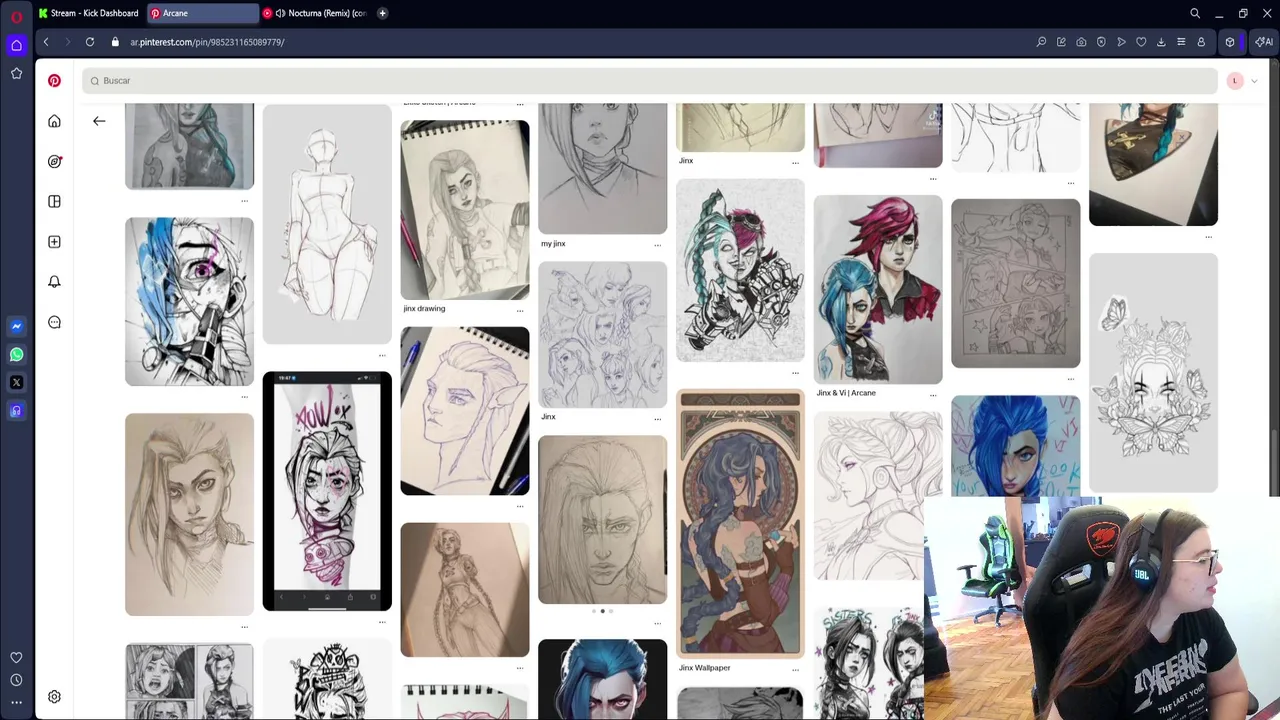The width and height of the screenshot is (1280, 720).
Task: Add page to bookmarks with toolbar heart
Action: click(1141, 42)
